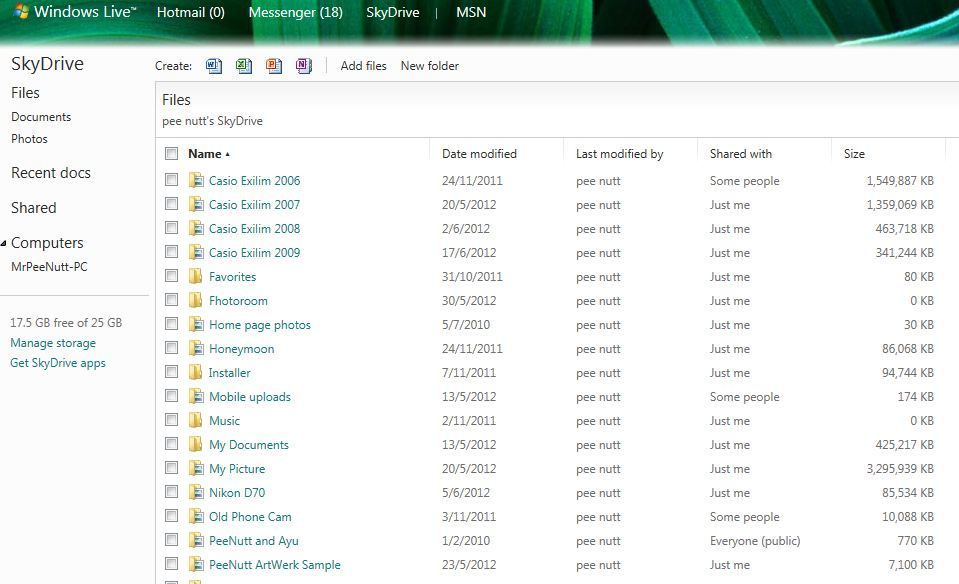Viewport: 959px width, 584px height.
Task: Click the Honeymoon folder icon
Action: pos(196,349)
